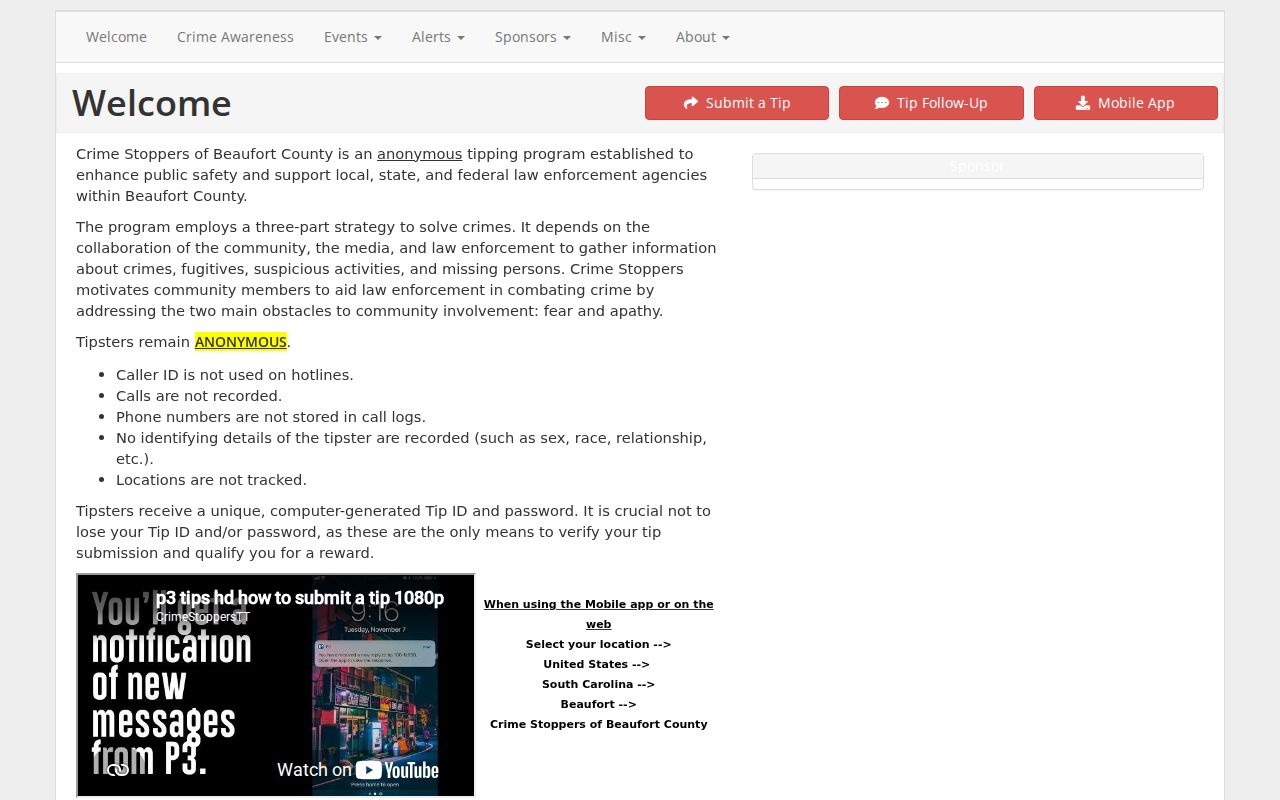Click 'United States -->' text
This screenshot has height=800, width=1280.
coord(596,664)
